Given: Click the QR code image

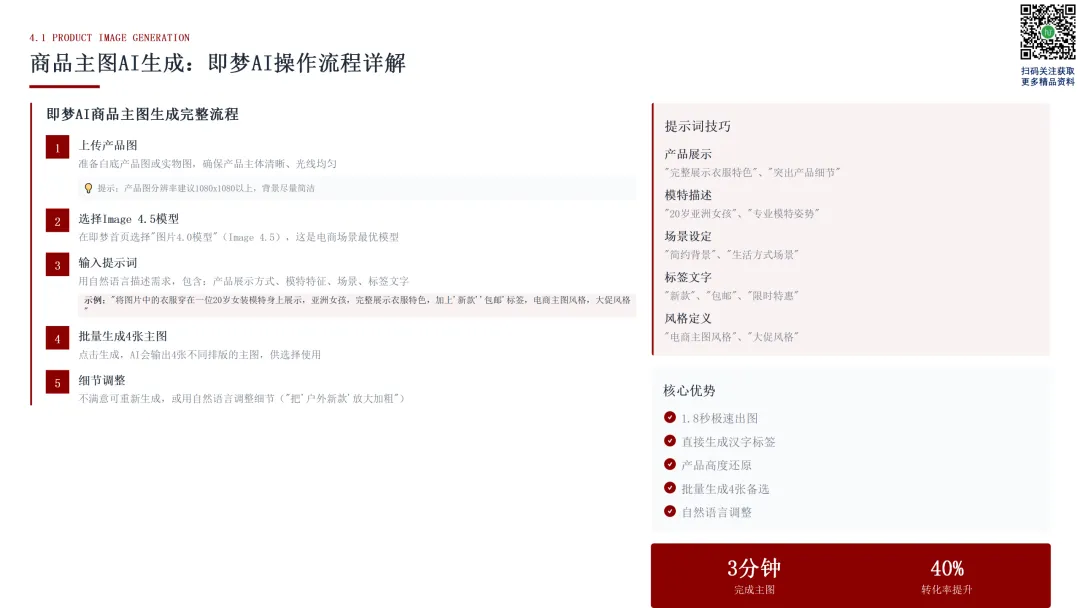Looking at the screenshot, I should (x=1047, y=32).
